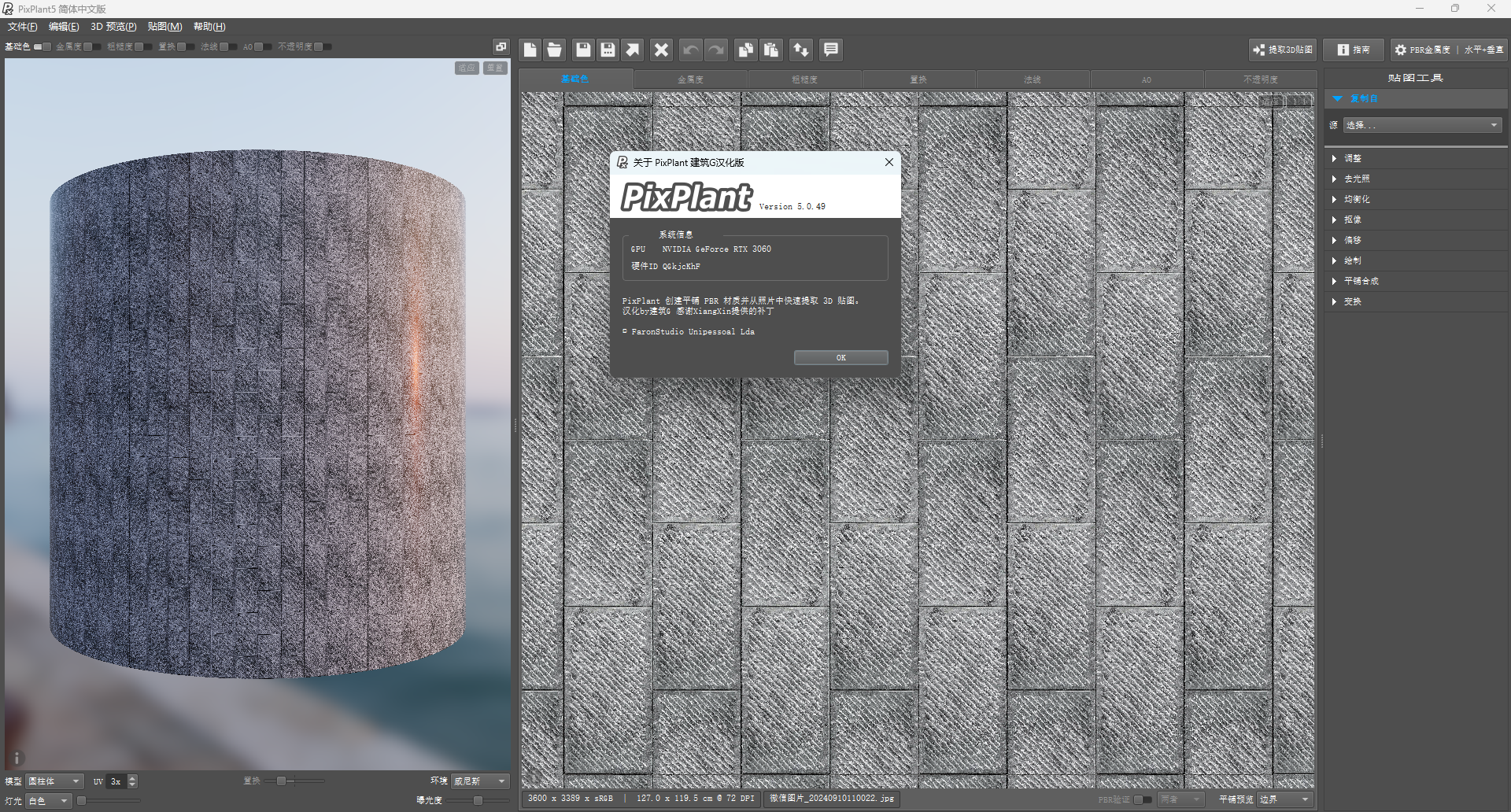Viewport: 1511px width, 812px height.
Task: Toggle the 基础色 switch in preview
Action: pos(42,47)
